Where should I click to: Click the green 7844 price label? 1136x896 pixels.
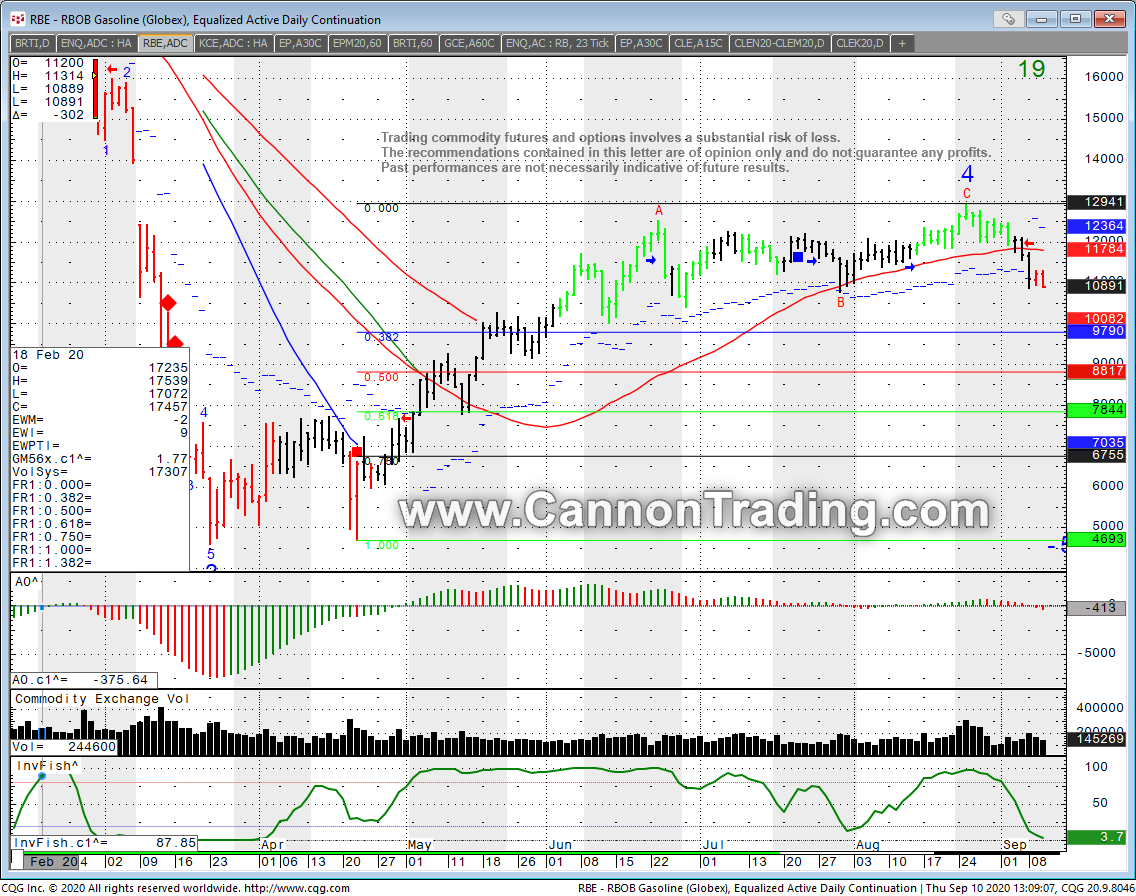pos(1096,410)
